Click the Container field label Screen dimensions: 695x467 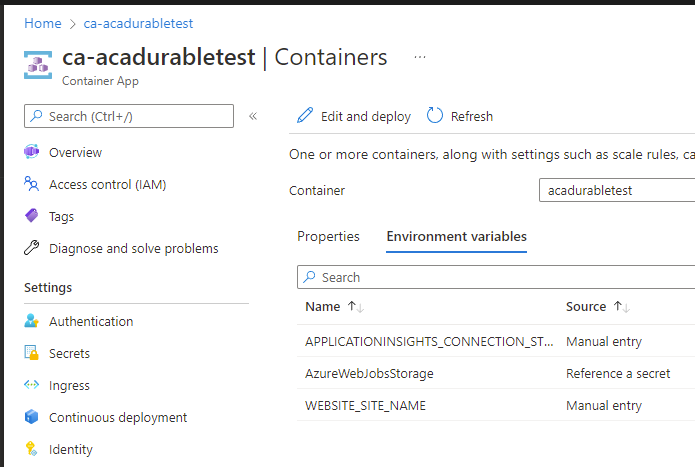pos(317,191)
